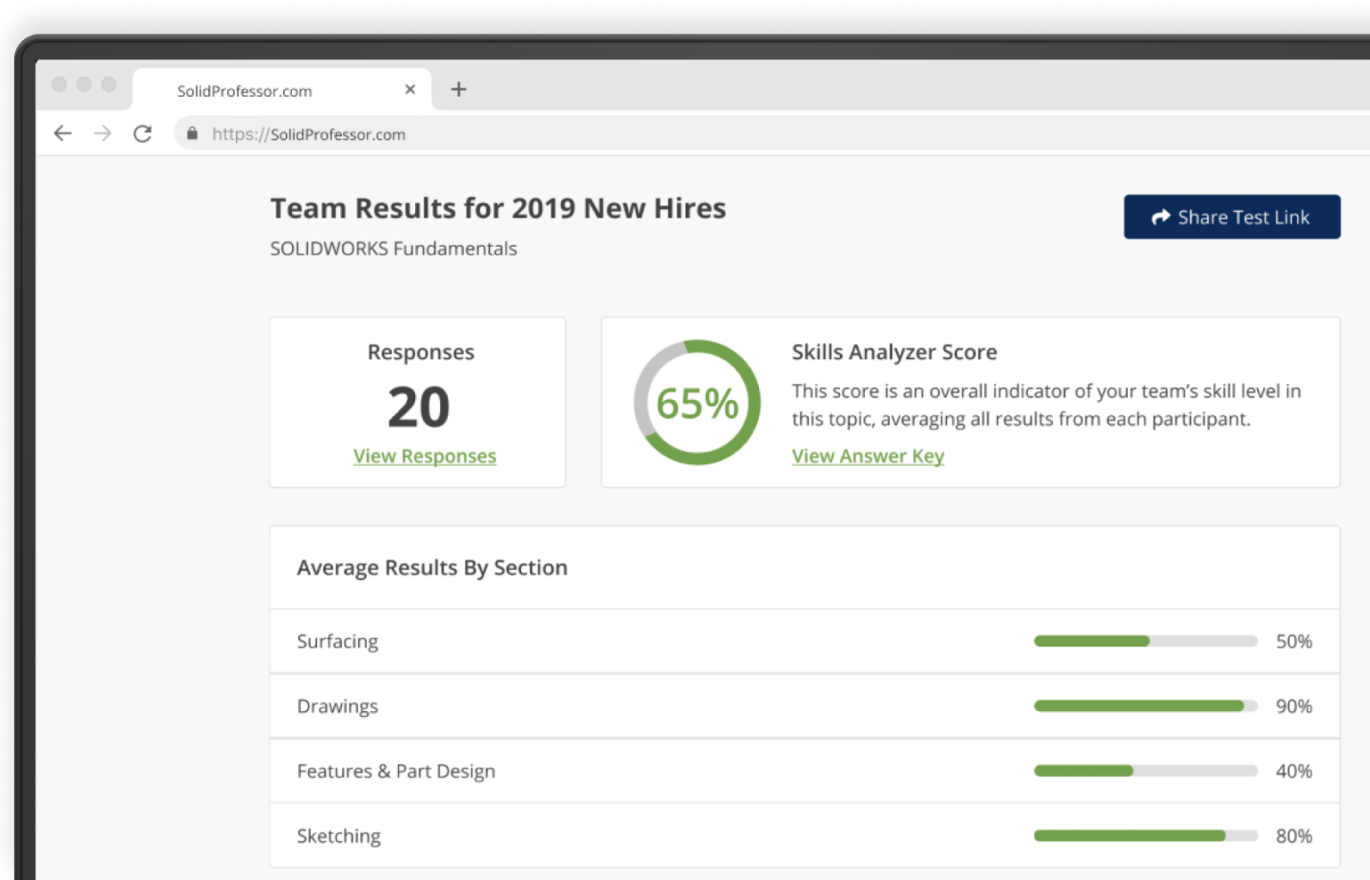Click the Drawings progress bar

point(1145,706)
